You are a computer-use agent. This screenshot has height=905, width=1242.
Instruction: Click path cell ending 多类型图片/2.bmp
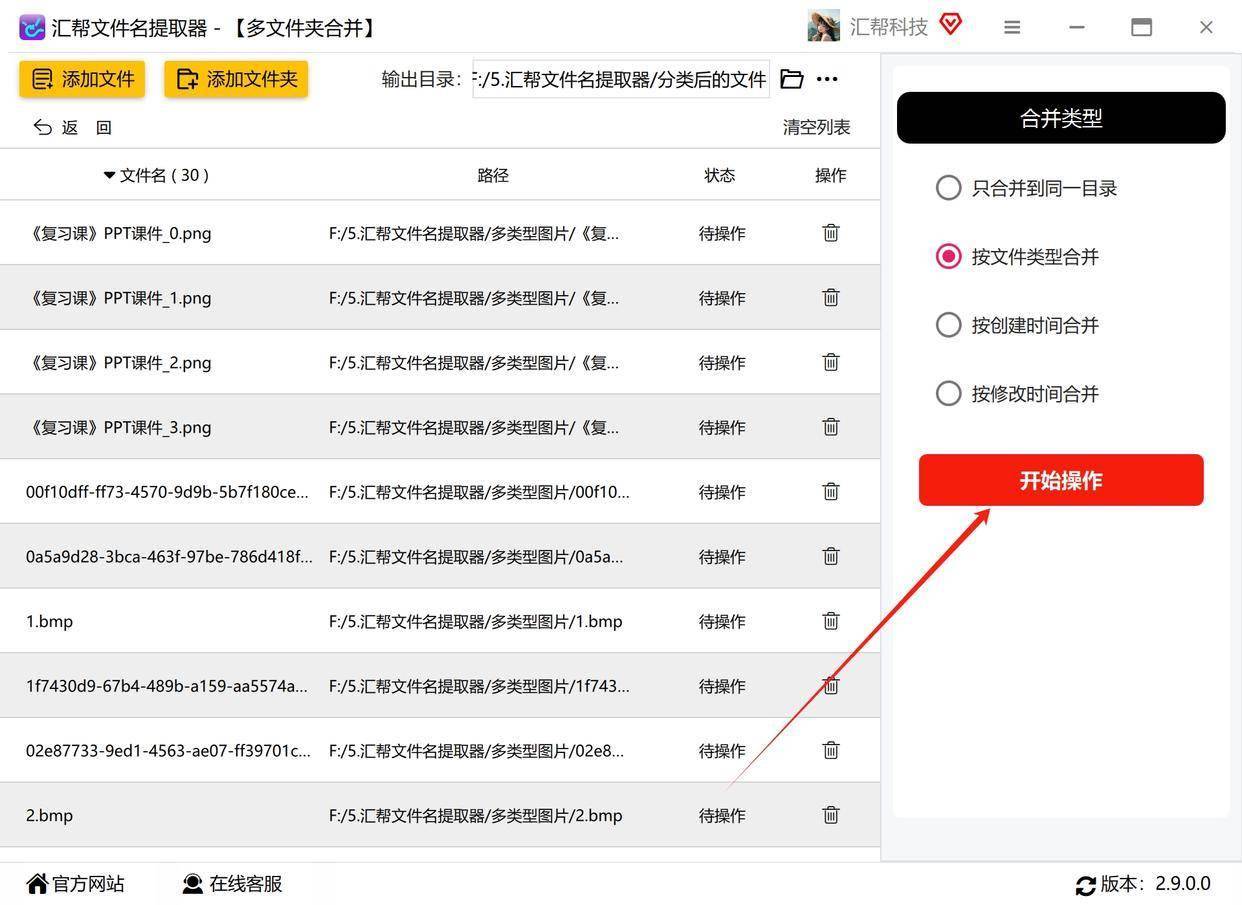[475, 815]
